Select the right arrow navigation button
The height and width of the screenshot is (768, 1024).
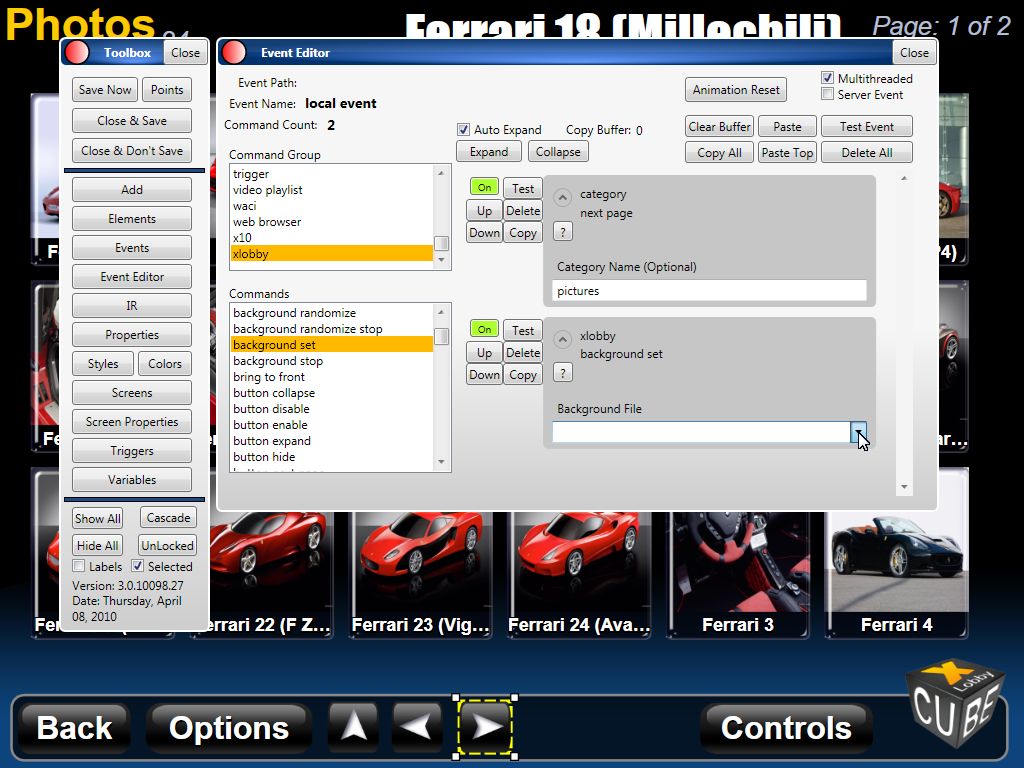coord(485,727)
